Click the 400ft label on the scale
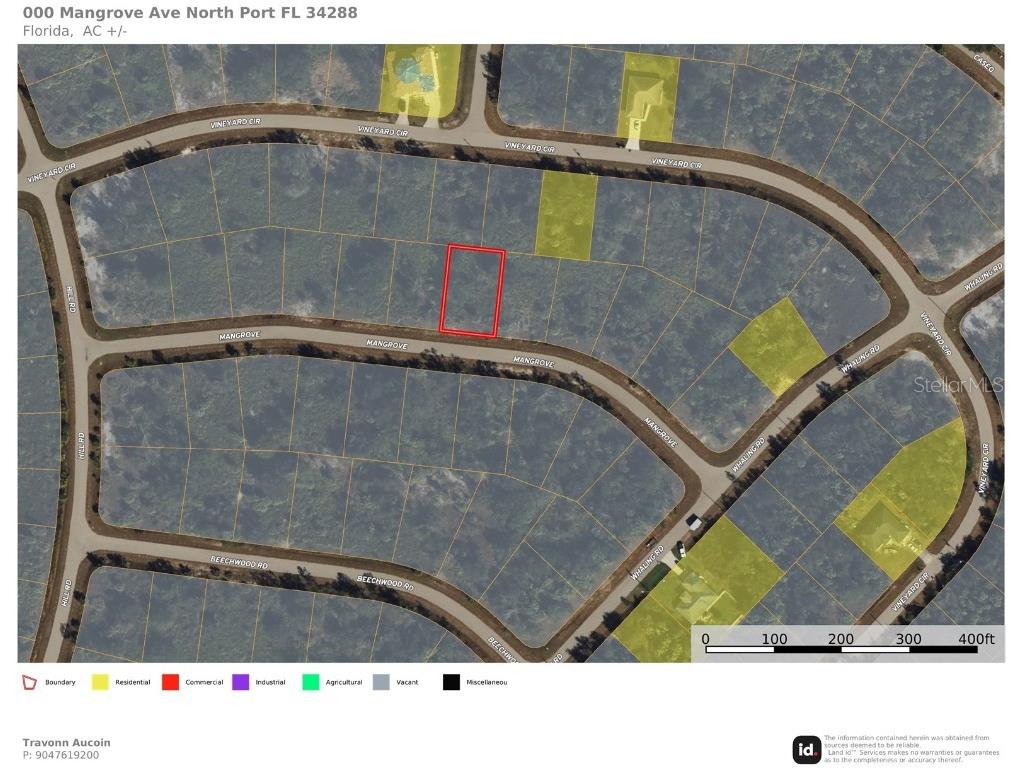1024x768 pixels. coord(975,639)
